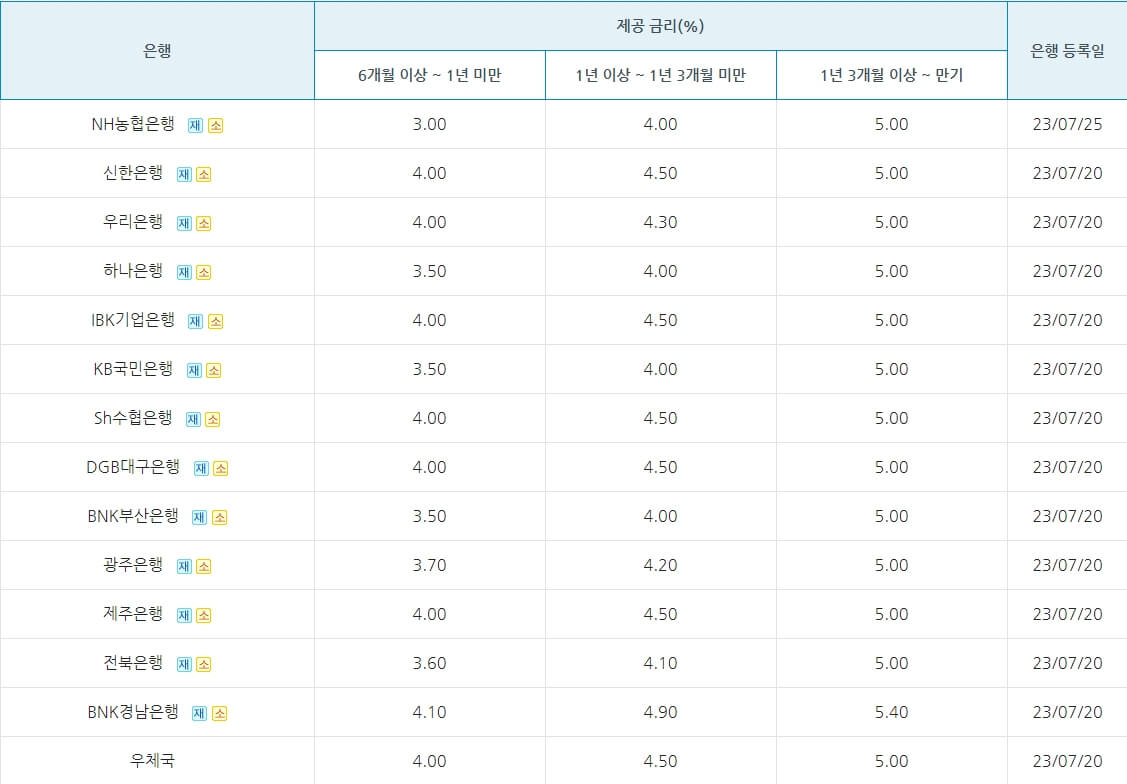Click the IBK기업은행 bank name
1127x784 pixels.
(x=133, y=320)
